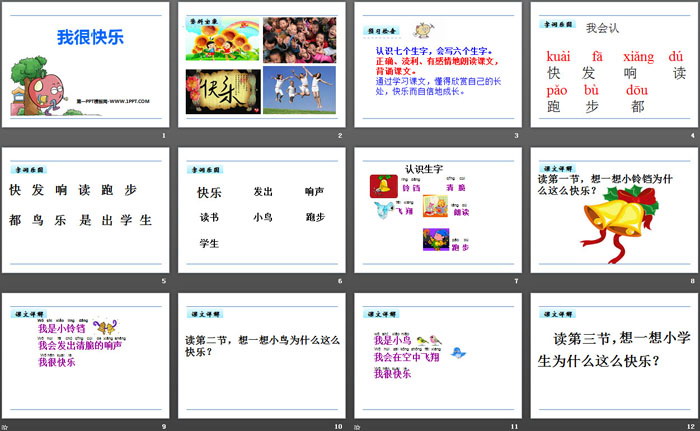Select slide 7 titled 认识生字
Screen dimensions: 700x431
(438, 210)
